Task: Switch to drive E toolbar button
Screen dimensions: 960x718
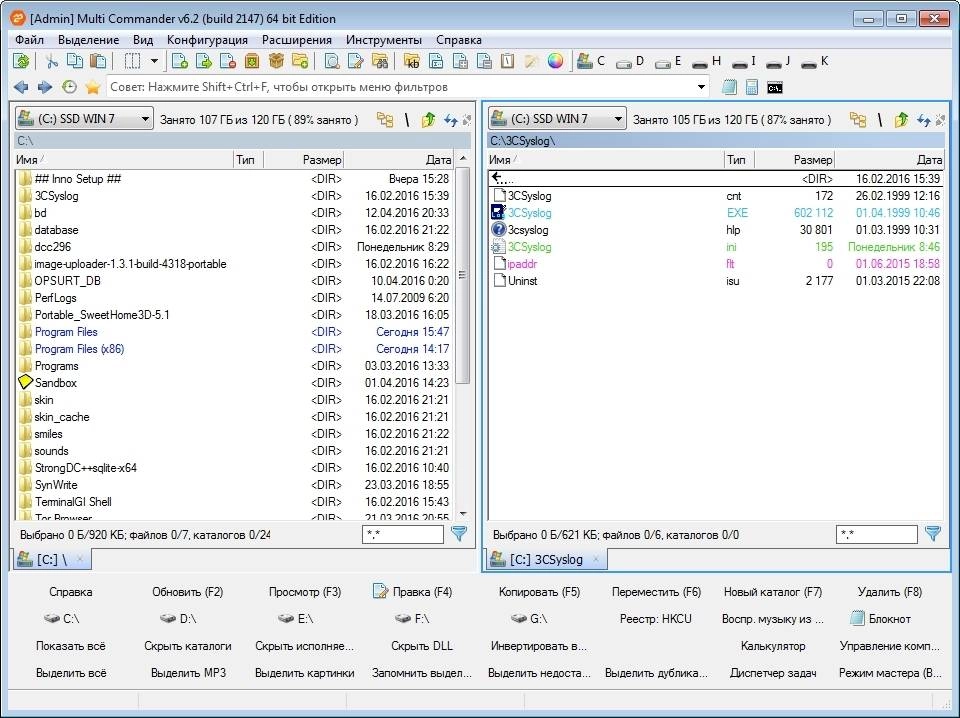Action: click(669, 61)
